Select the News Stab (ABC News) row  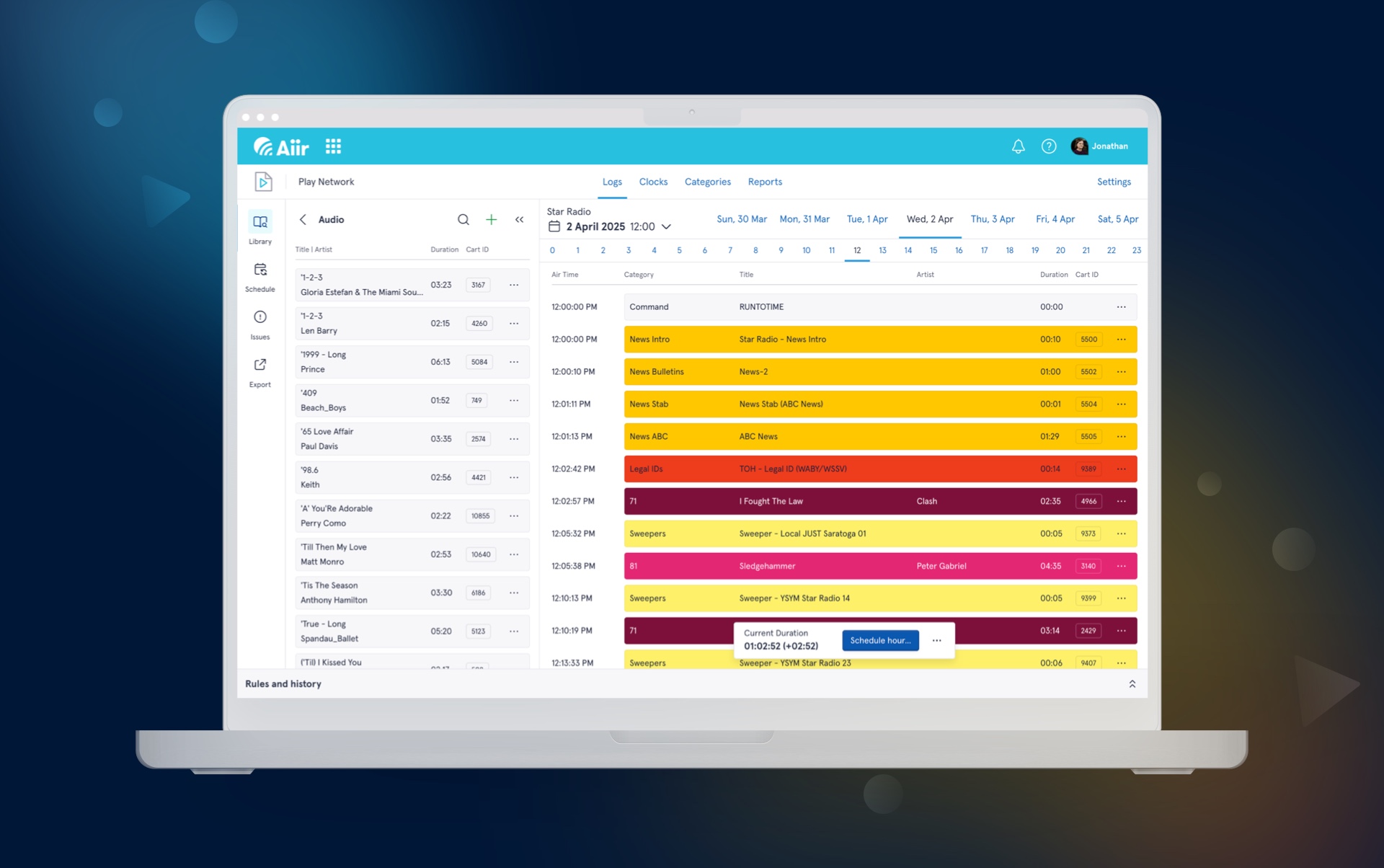pyautogui.click(x=880, y=404)
